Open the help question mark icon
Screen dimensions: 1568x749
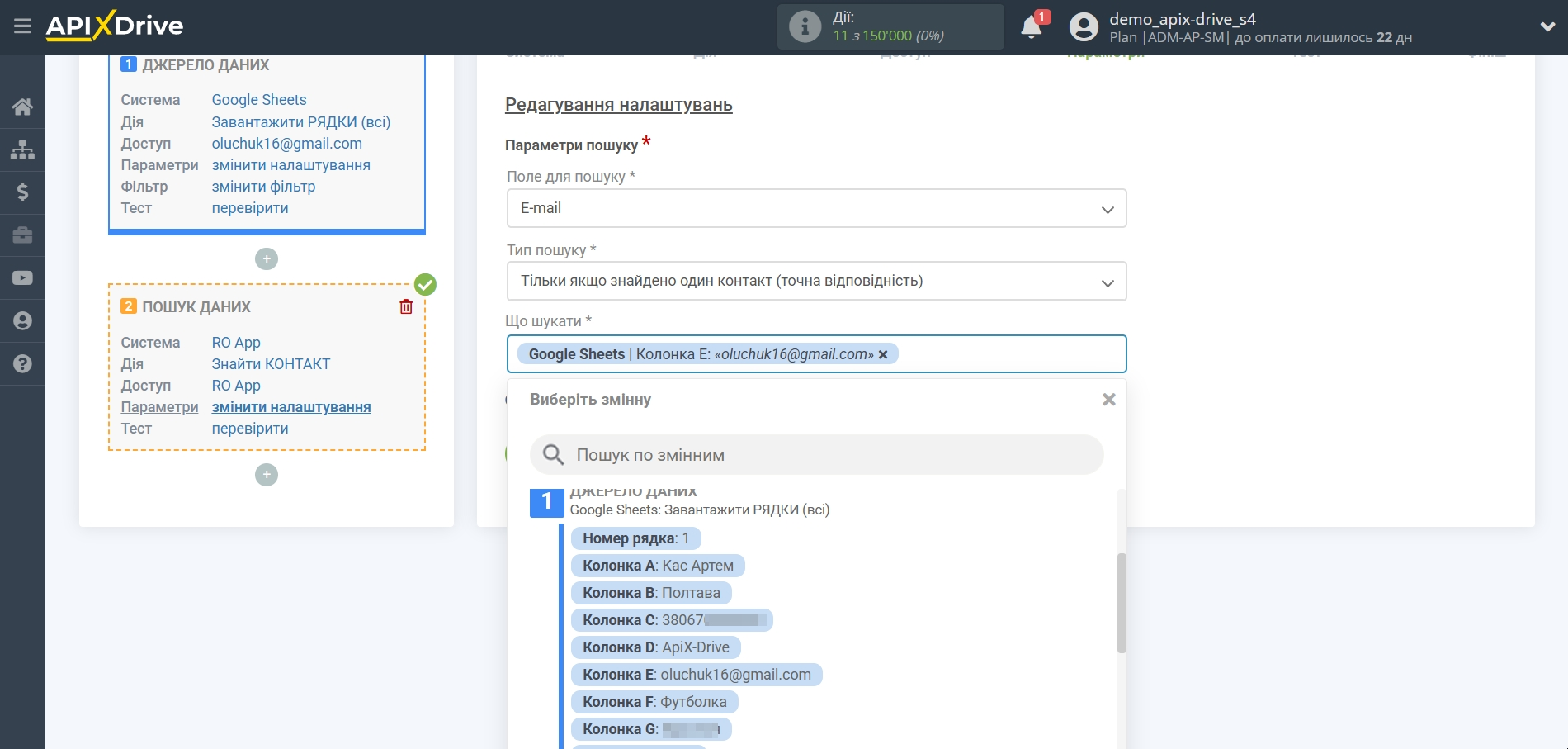[22, 363]
